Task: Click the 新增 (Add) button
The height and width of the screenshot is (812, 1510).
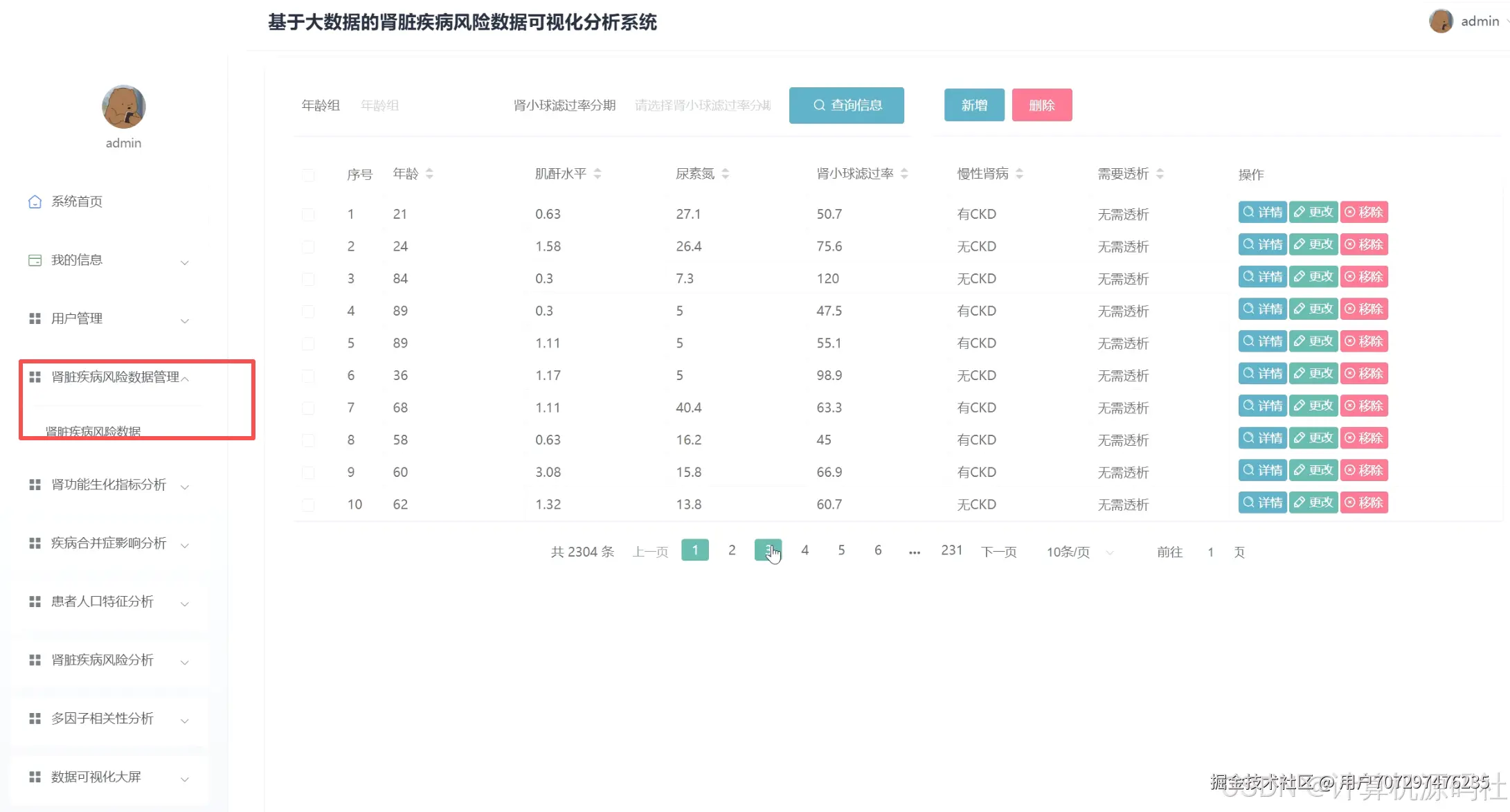Action: 973,105
